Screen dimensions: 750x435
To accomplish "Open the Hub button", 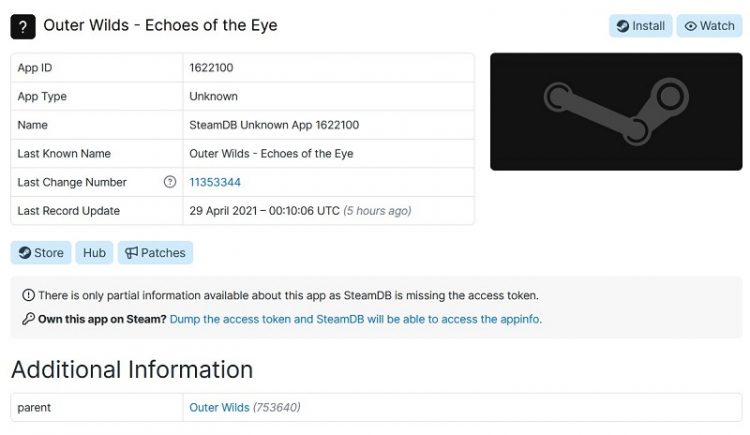I will click(94, 253).
